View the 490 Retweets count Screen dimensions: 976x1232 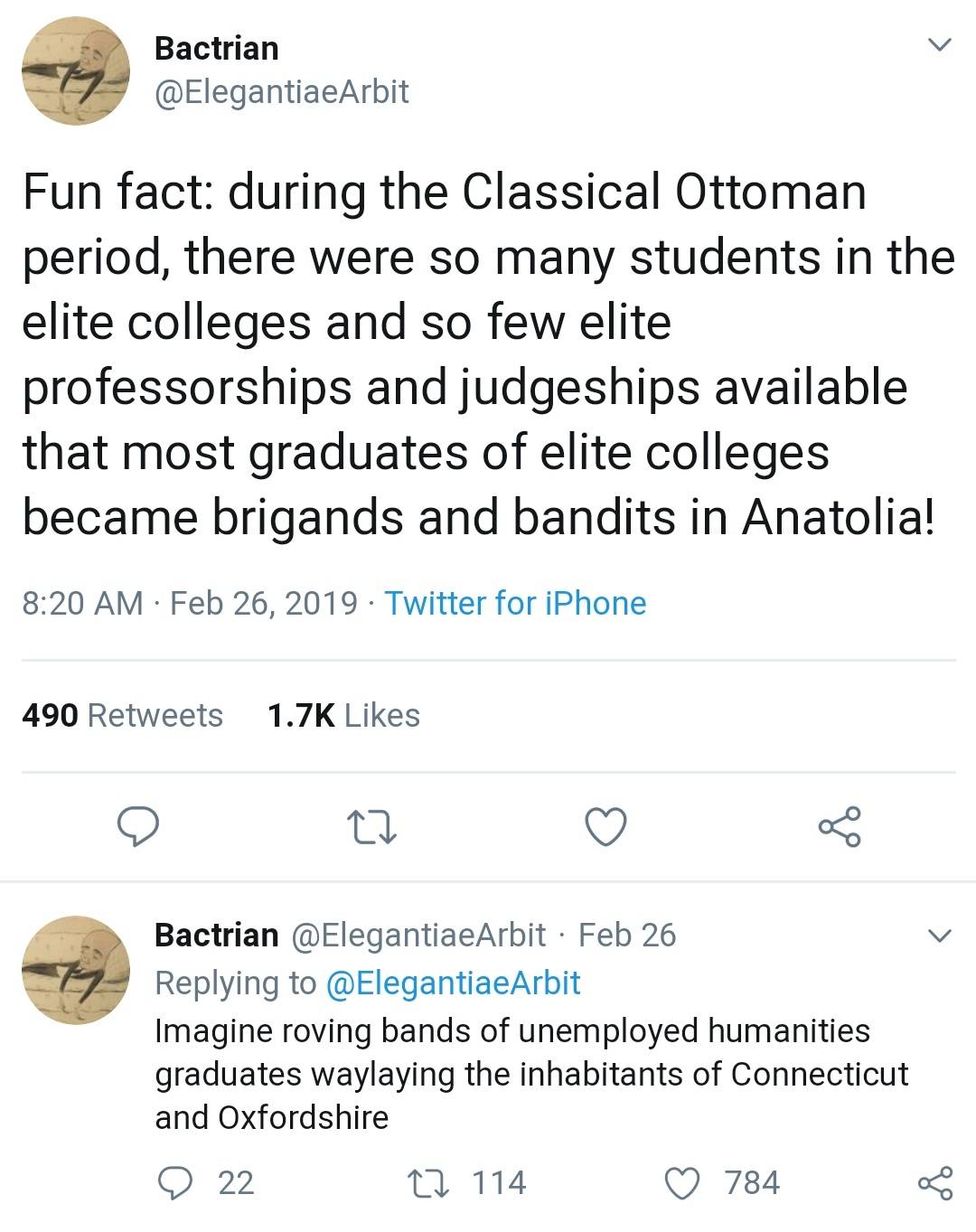tap(123, 715)
